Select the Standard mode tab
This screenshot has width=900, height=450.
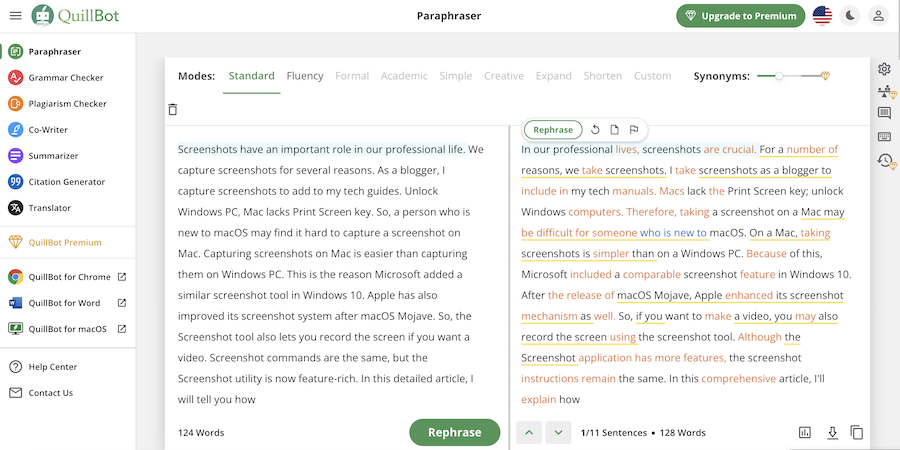coord(251,76)
